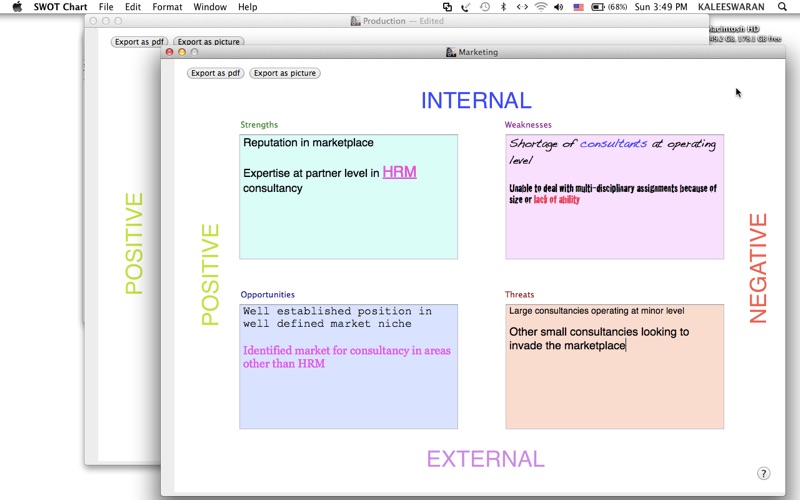Click the Marketing title bar document icon

coord(451,52)
